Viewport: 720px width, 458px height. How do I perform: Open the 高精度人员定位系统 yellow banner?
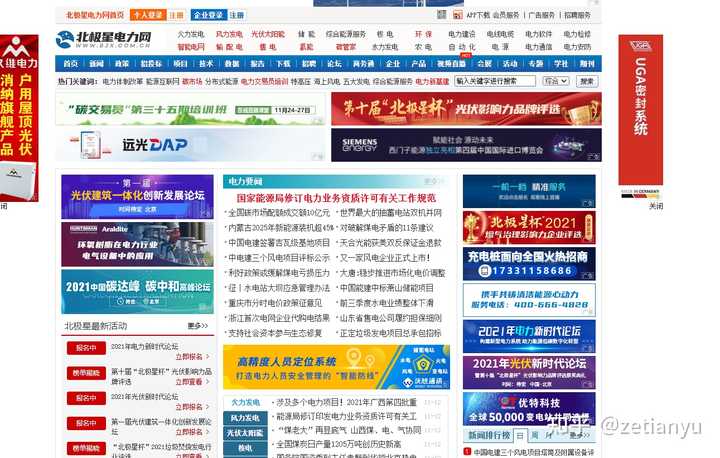point(336,367)
